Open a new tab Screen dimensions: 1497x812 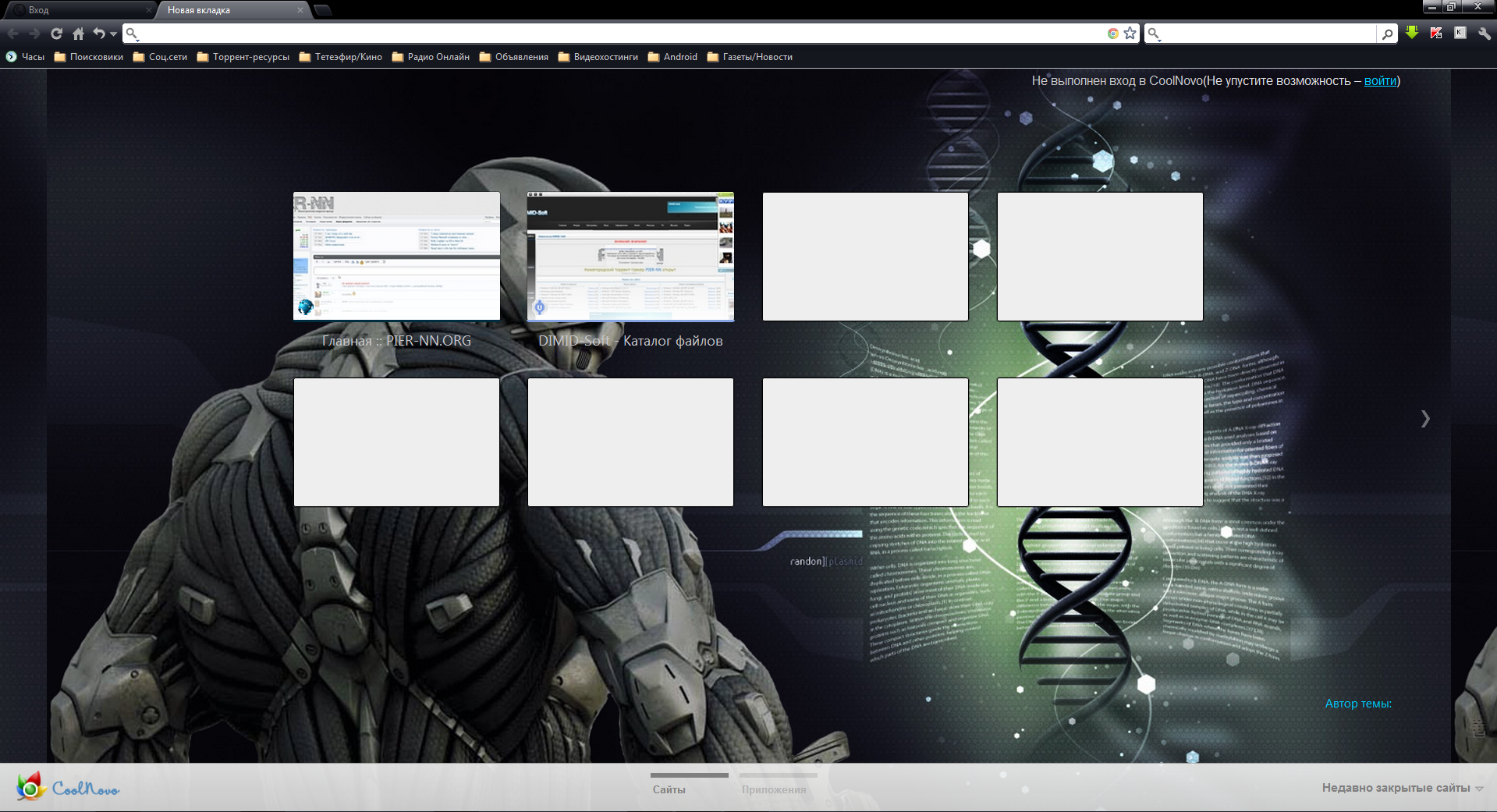322,10
